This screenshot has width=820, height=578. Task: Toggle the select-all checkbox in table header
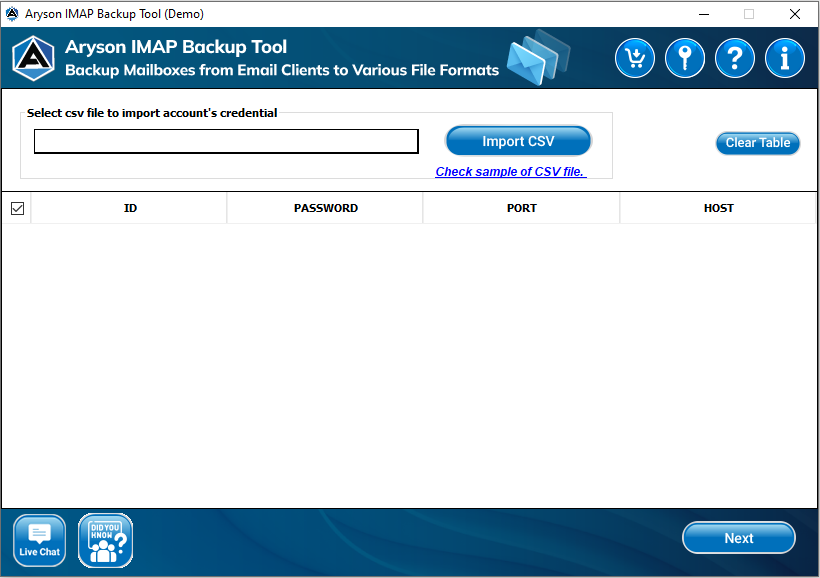(17, 209)
